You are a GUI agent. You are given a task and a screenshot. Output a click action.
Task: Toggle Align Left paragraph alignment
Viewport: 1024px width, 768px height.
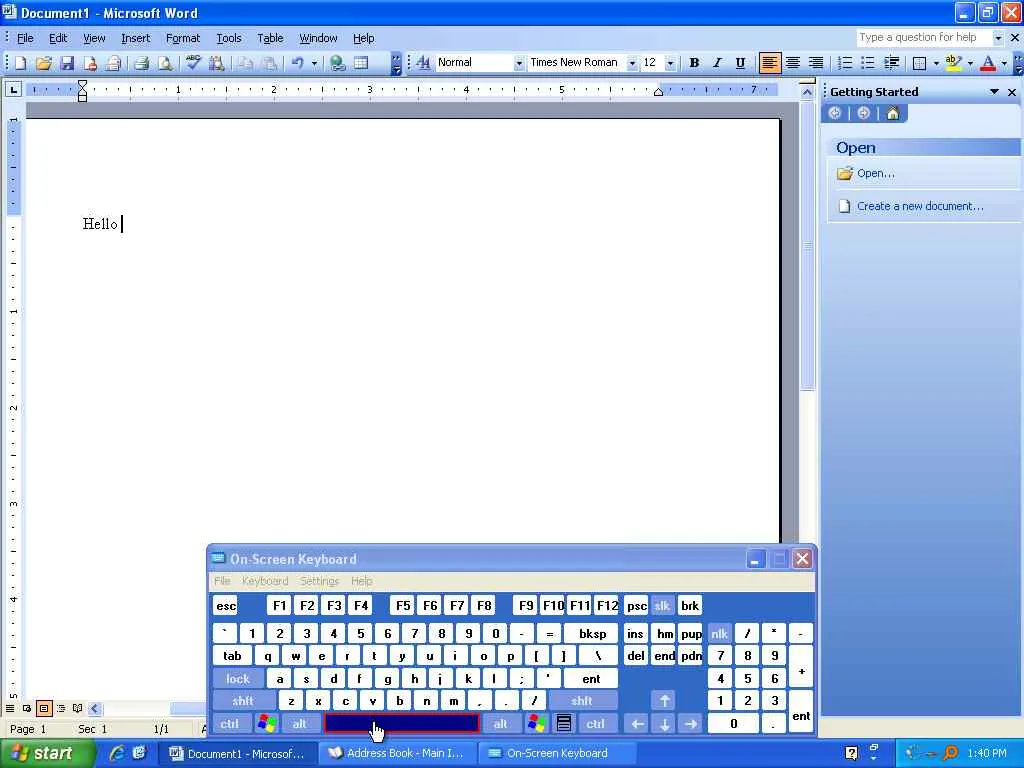click(x=769, y=63)
